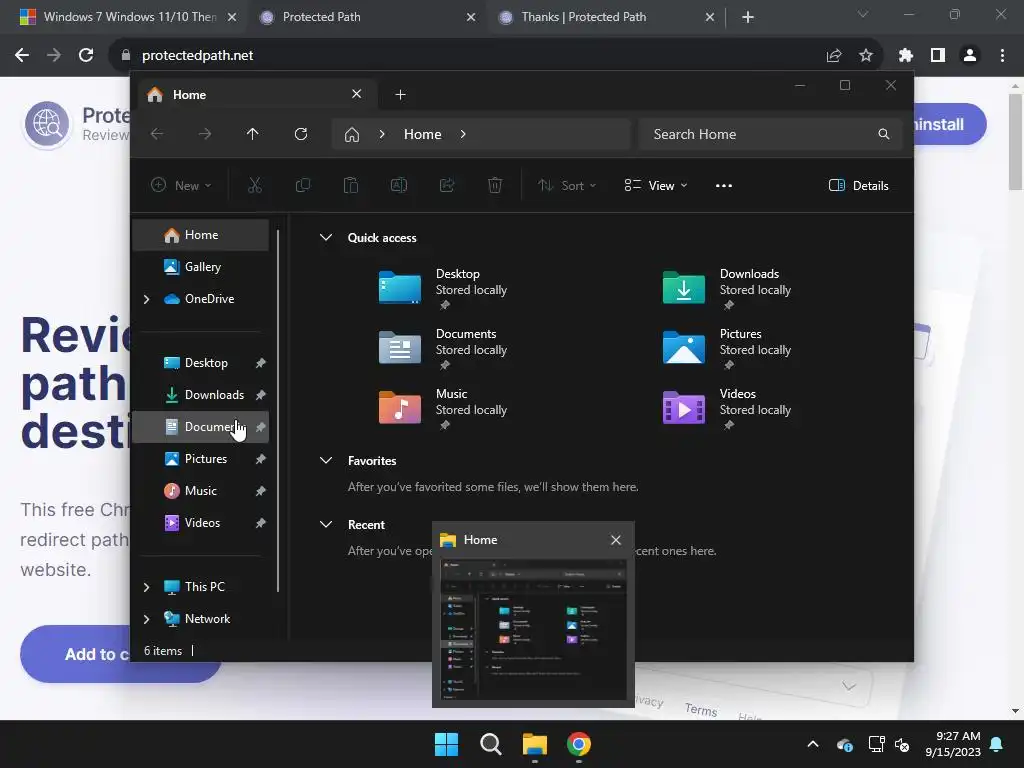
Task: Refresh the File Explorer view
Action: click(301, 134)
